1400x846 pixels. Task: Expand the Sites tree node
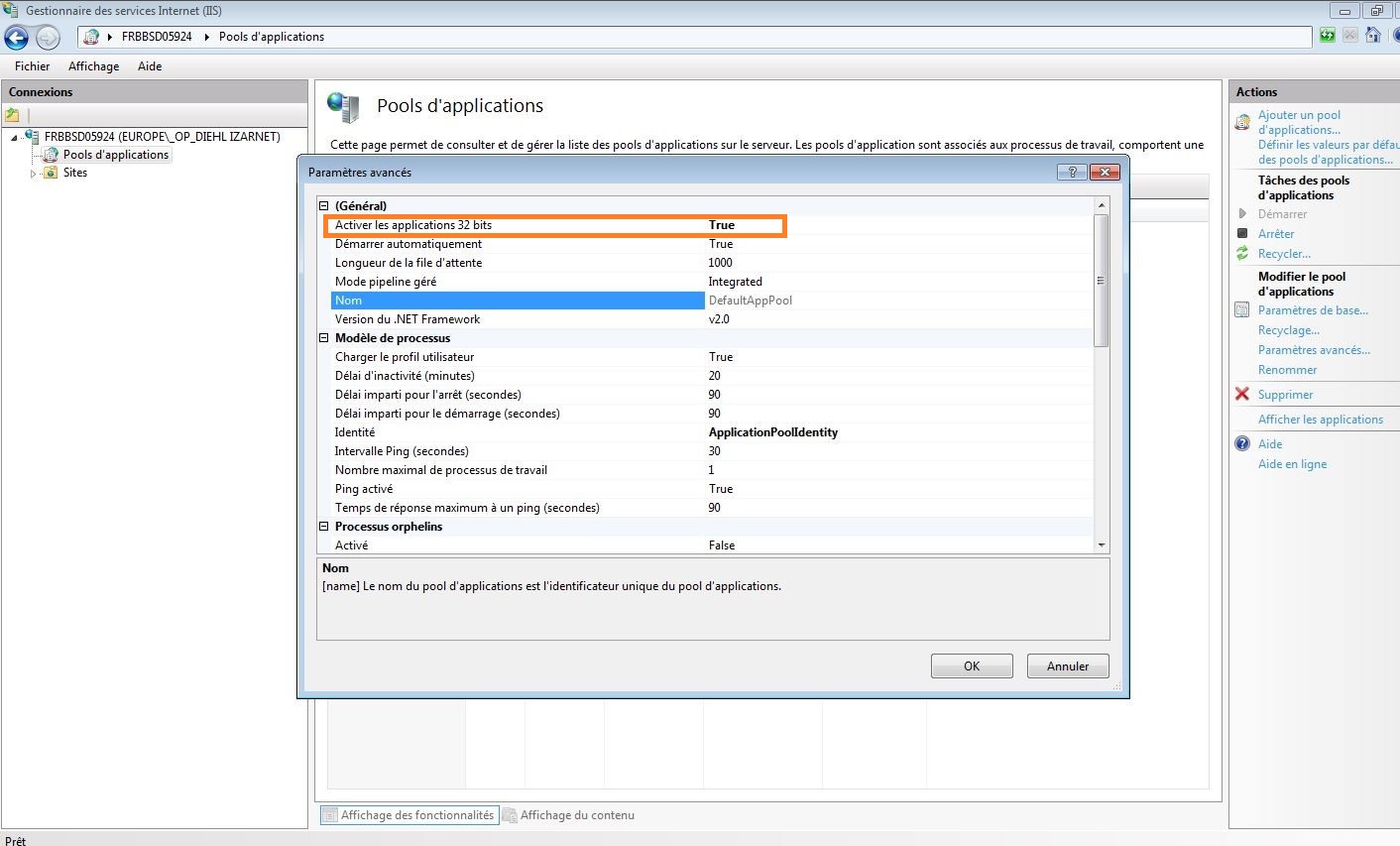click(33, 174)
